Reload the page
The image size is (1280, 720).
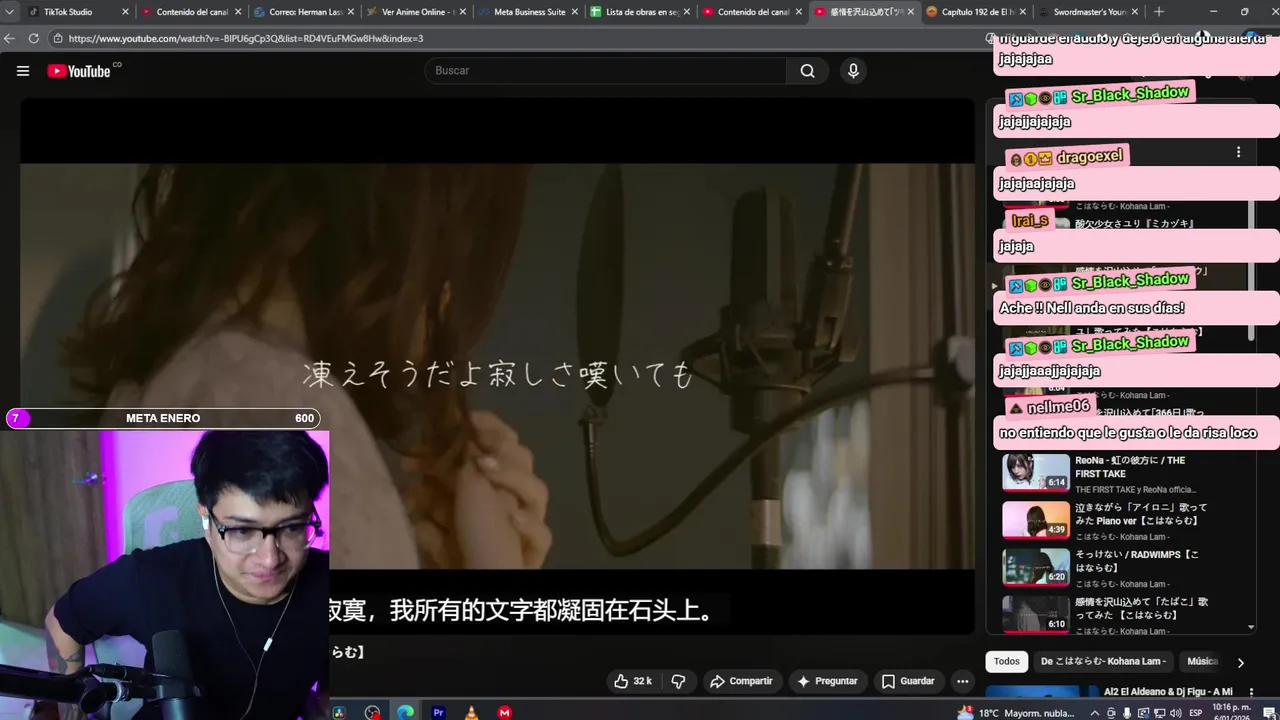coord(33,38)
